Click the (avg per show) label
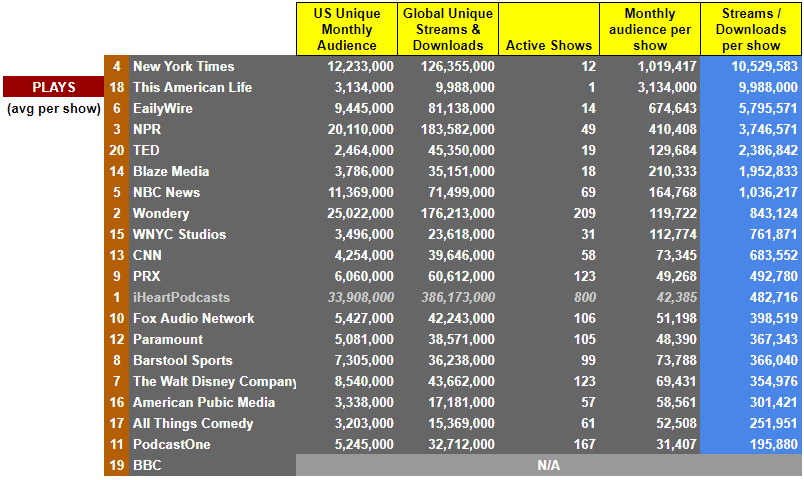The height and width of the screenshot is (480, 804). tap(54, 109)
